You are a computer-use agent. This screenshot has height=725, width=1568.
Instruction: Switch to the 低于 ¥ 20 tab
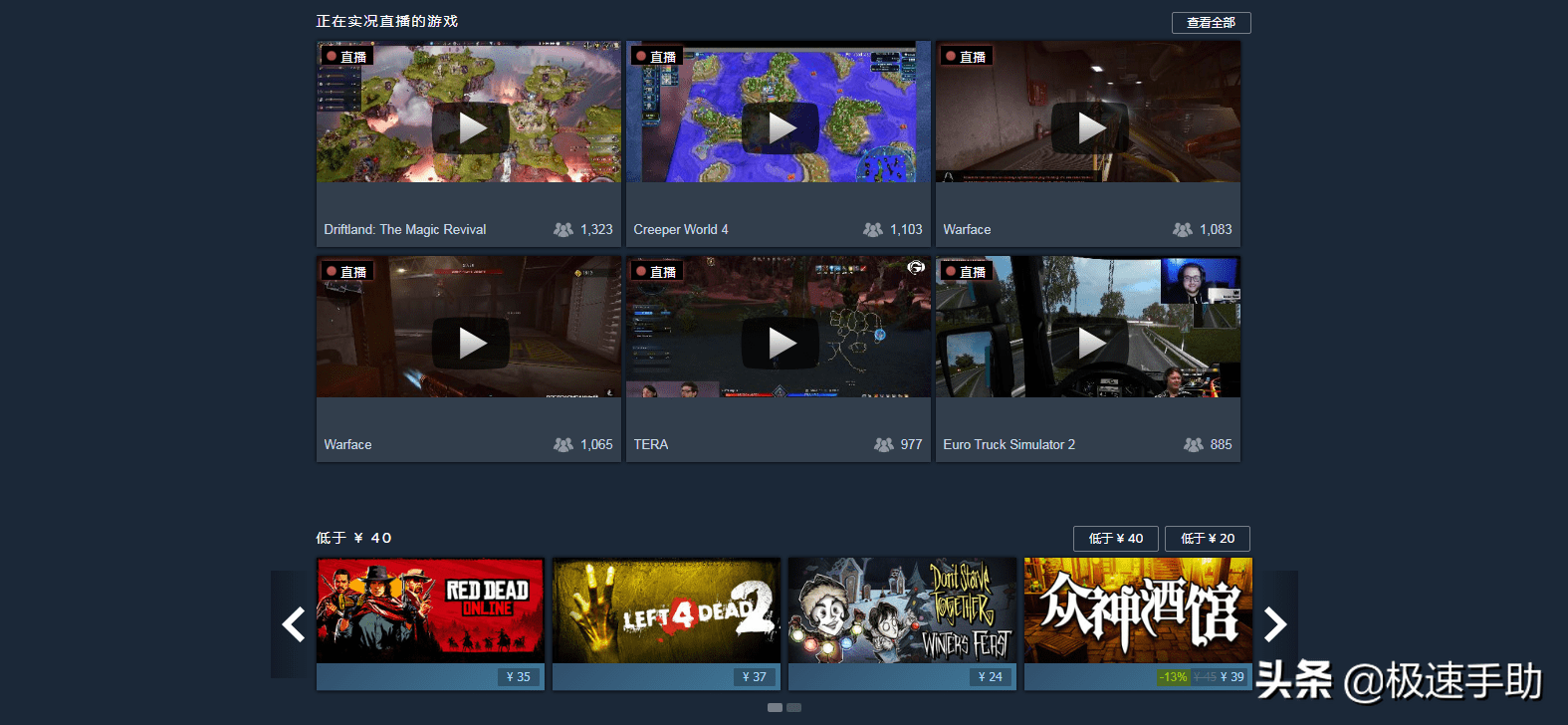point(1207,538)
